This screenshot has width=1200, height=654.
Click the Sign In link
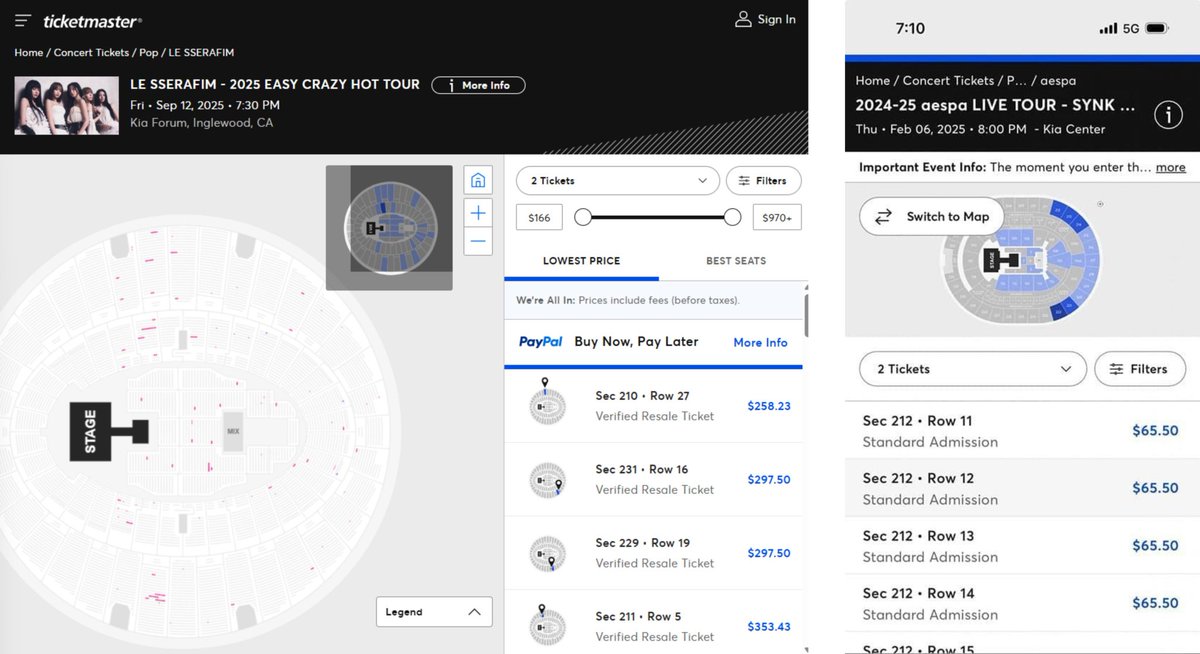[777, 19]
